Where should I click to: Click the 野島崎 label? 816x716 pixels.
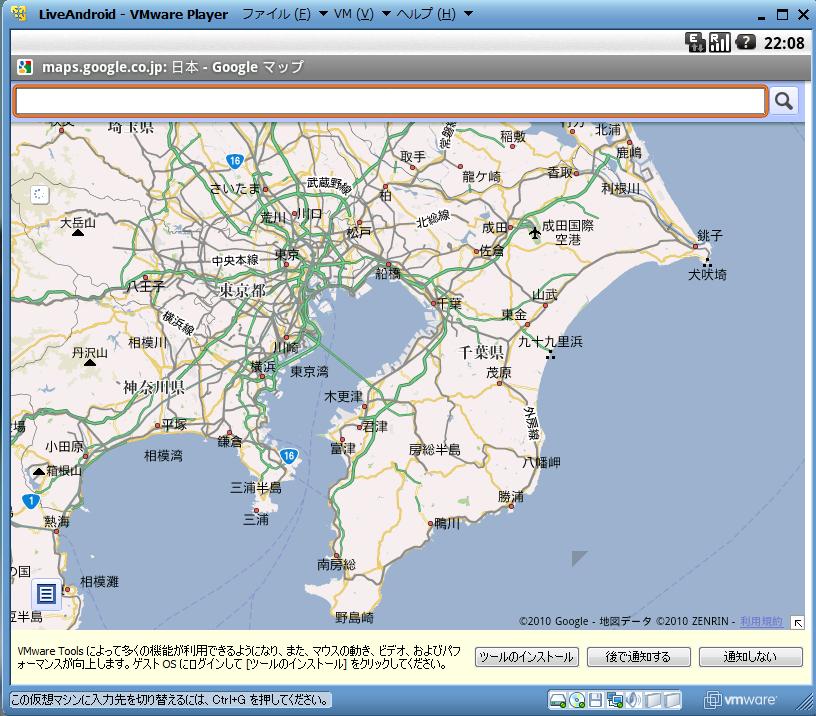click(354, 618)
